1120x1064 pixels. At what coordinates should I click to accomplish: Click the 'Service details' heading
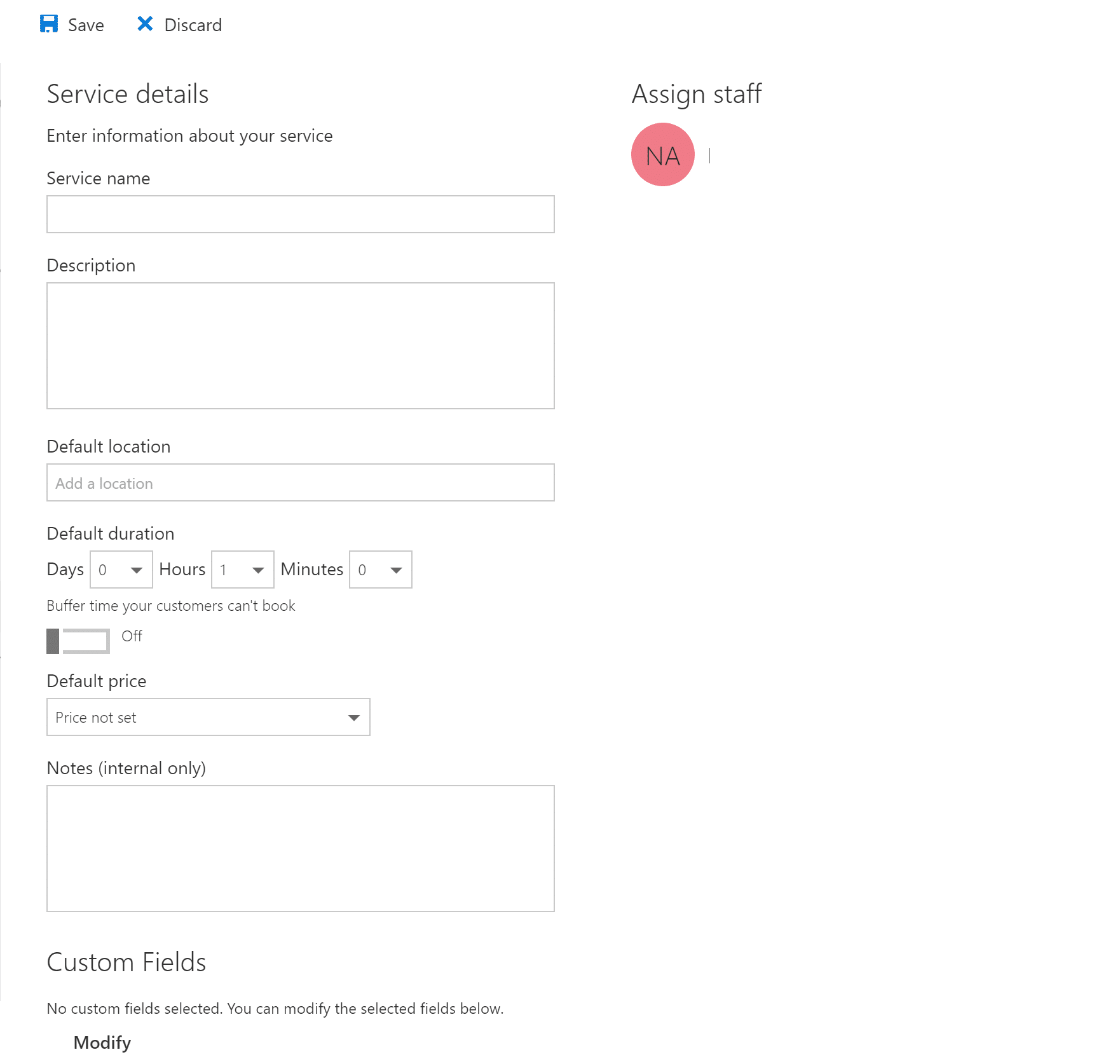pos(128,94)
